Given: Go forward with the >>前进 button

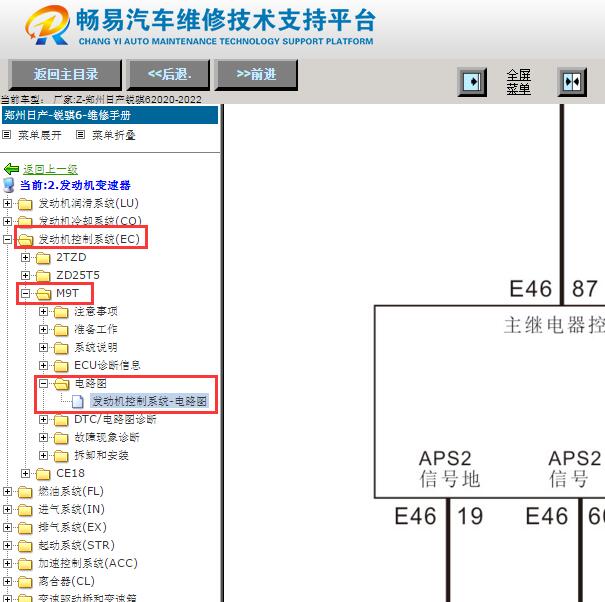Looking at the screenshot, I should click(256, 74).
